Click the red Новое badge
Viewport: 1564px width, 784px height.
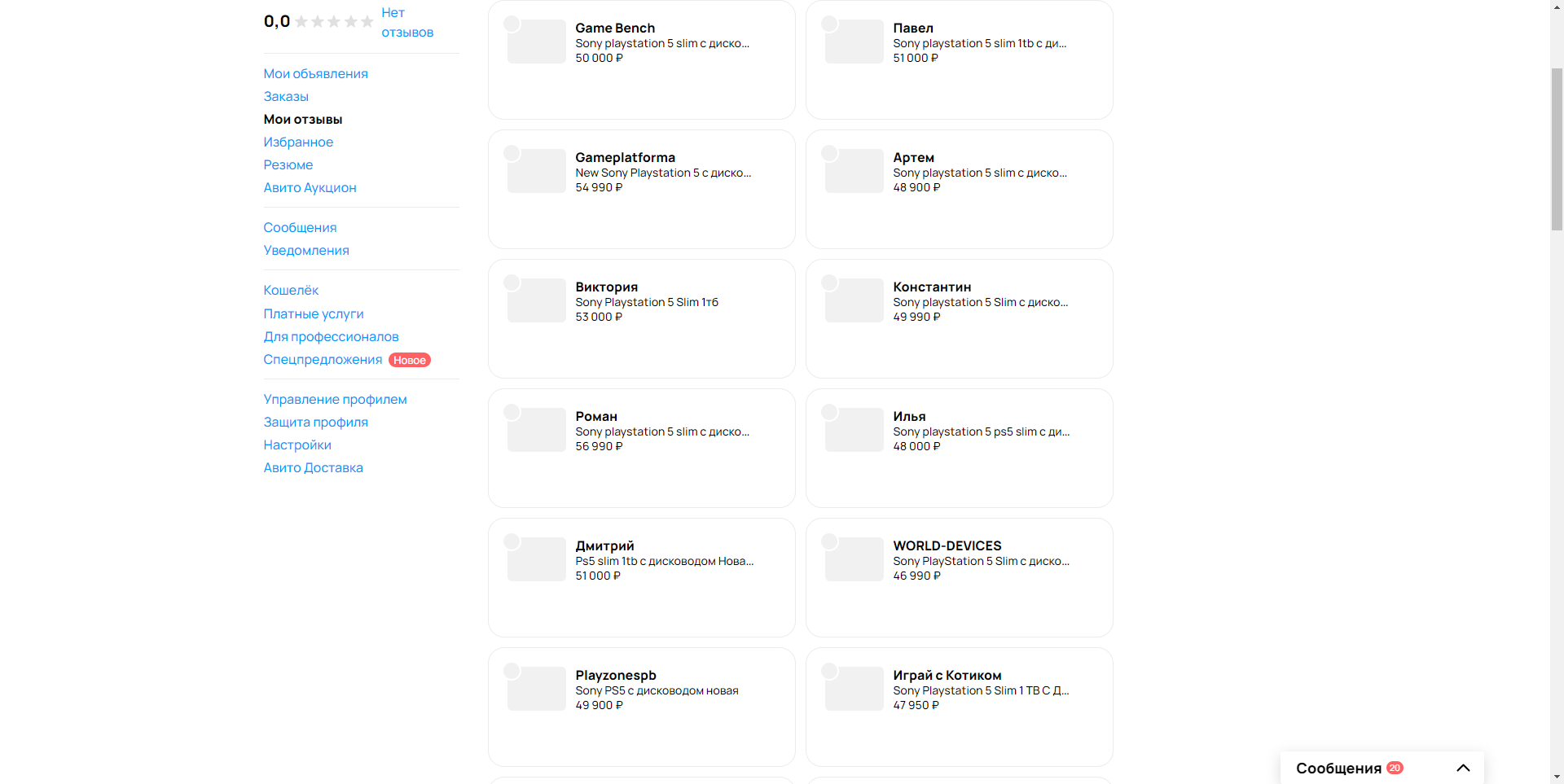tap(410, 360)
